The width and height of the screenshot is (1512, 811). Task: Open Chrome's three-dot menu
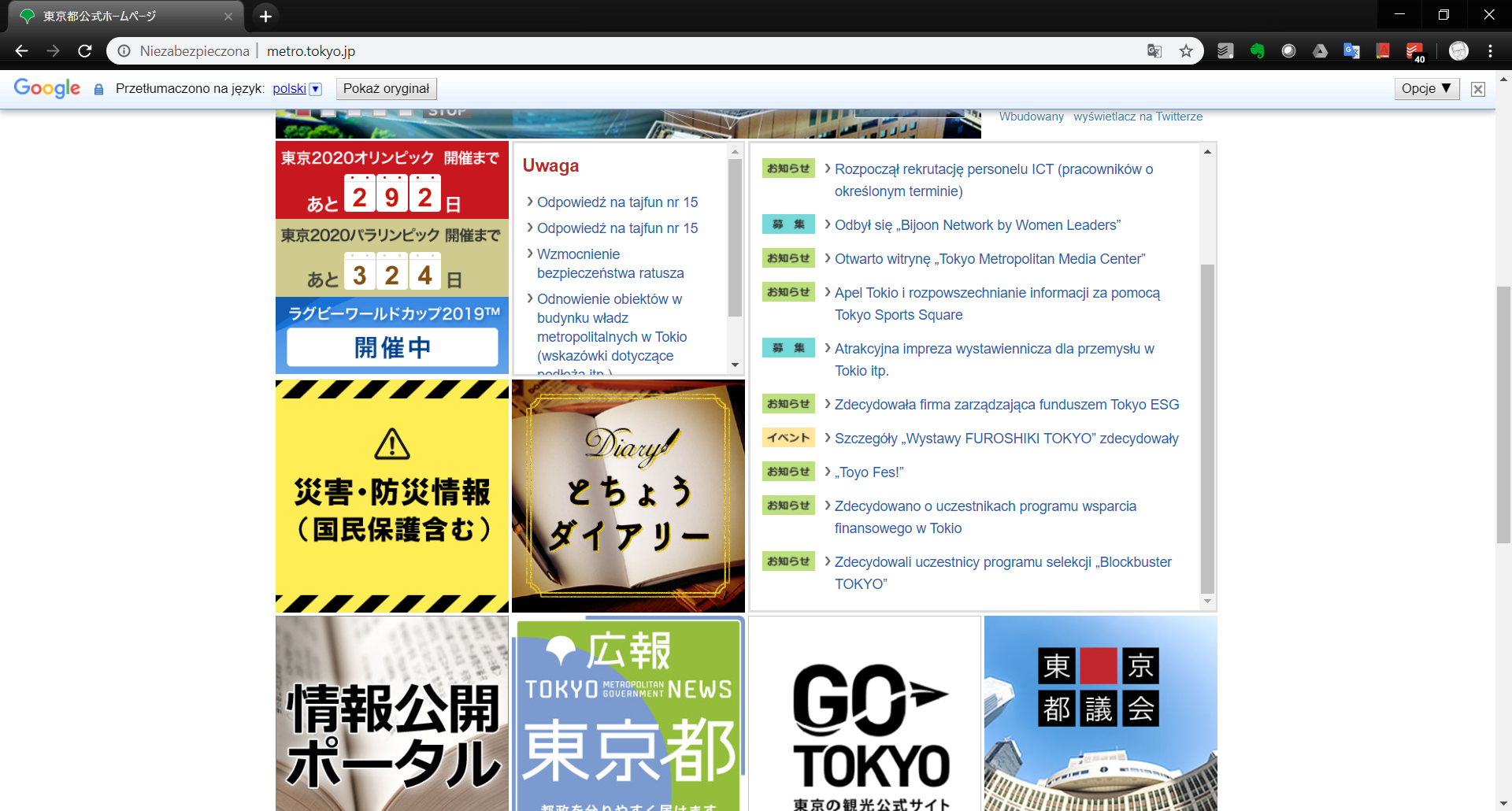pos(1490,51)
